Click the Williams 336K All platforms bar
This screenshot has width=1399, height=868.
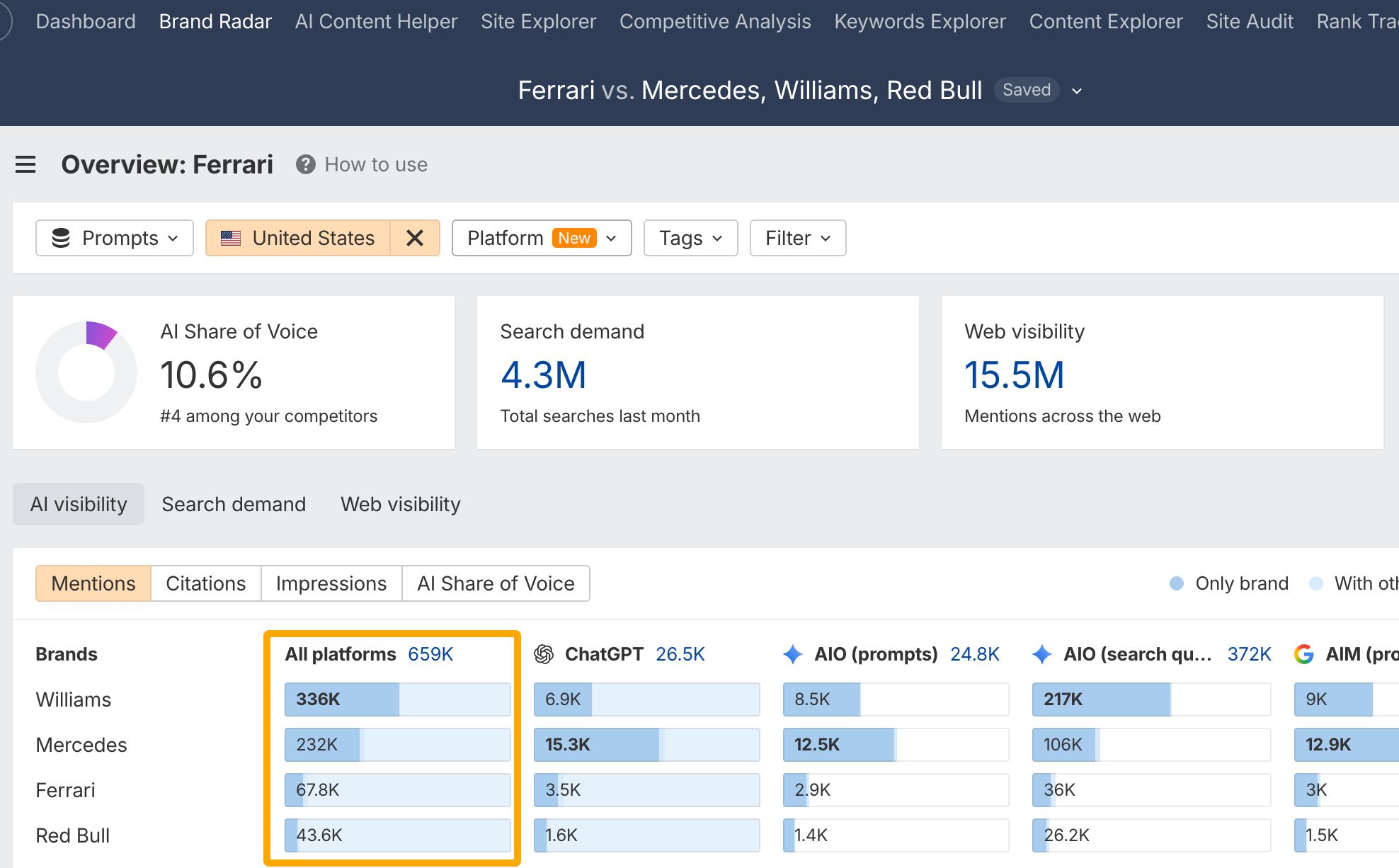click(398, 699)
